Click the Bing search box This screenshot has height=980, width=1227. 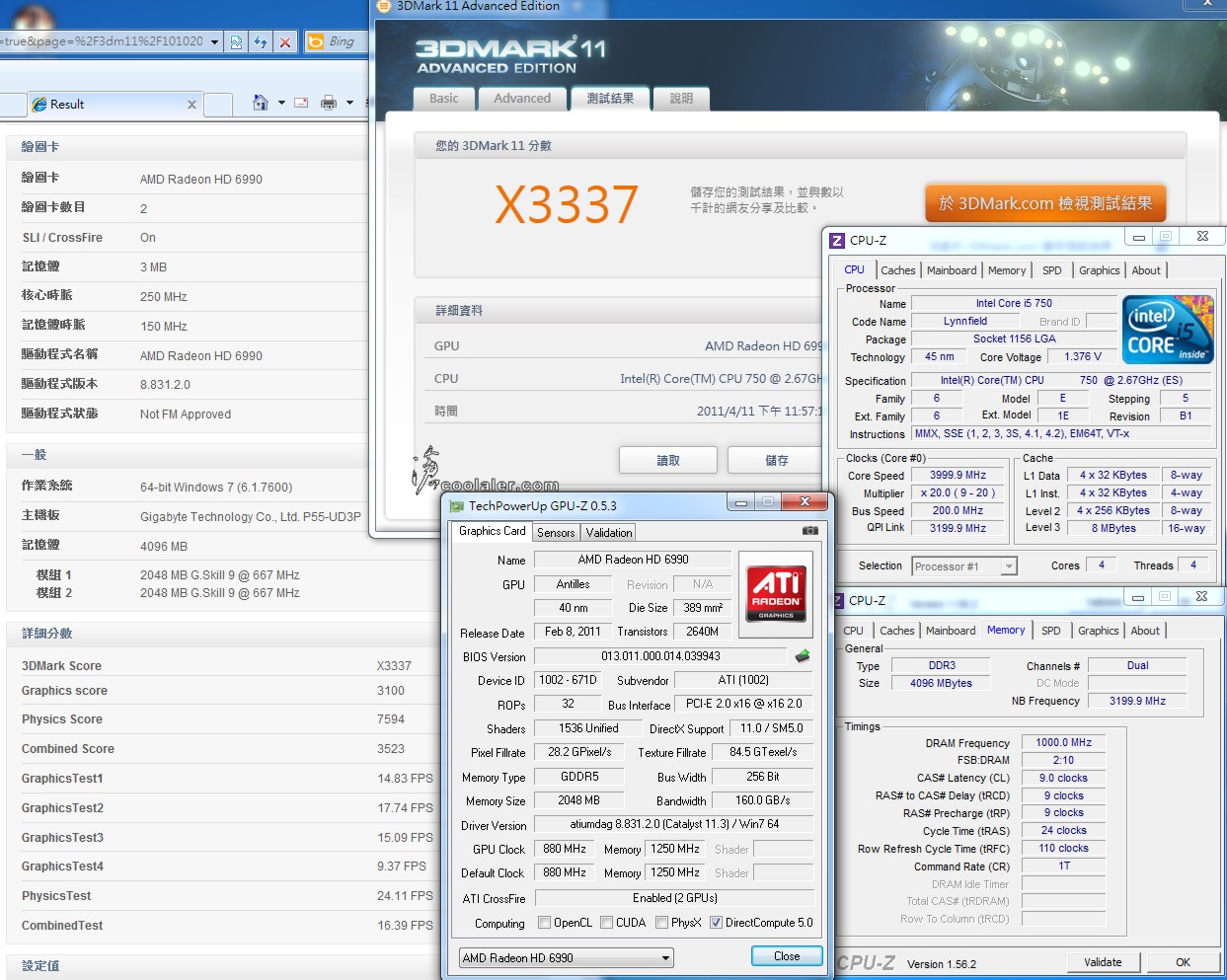click(345, 41)
